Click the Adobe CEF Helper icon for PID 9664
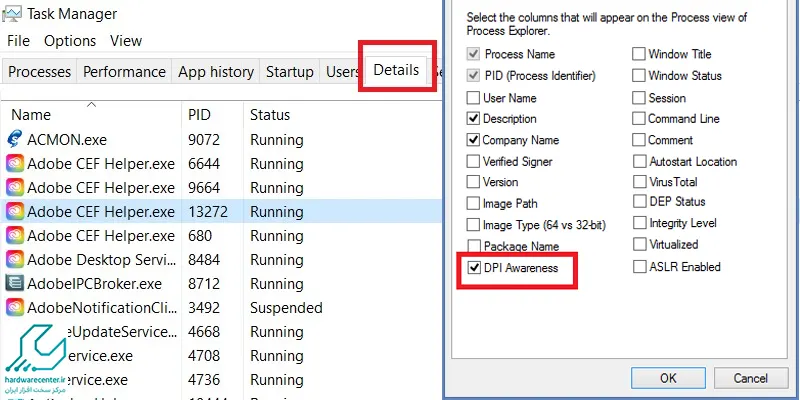800x400 pixels. [x=15, y=187]
